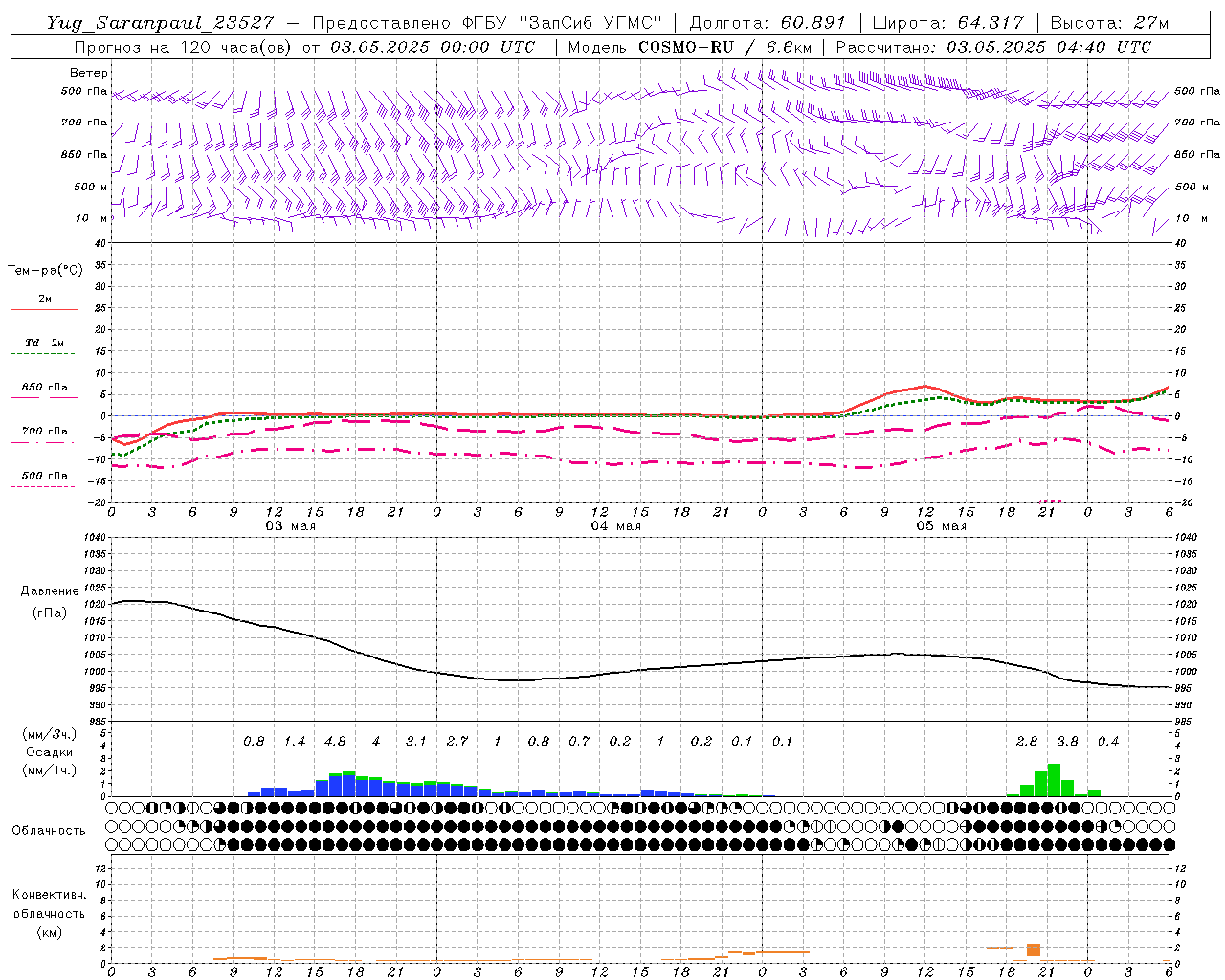
Task: Click the (мм/3ч.) units label
Action: click(x=49, y=734)
